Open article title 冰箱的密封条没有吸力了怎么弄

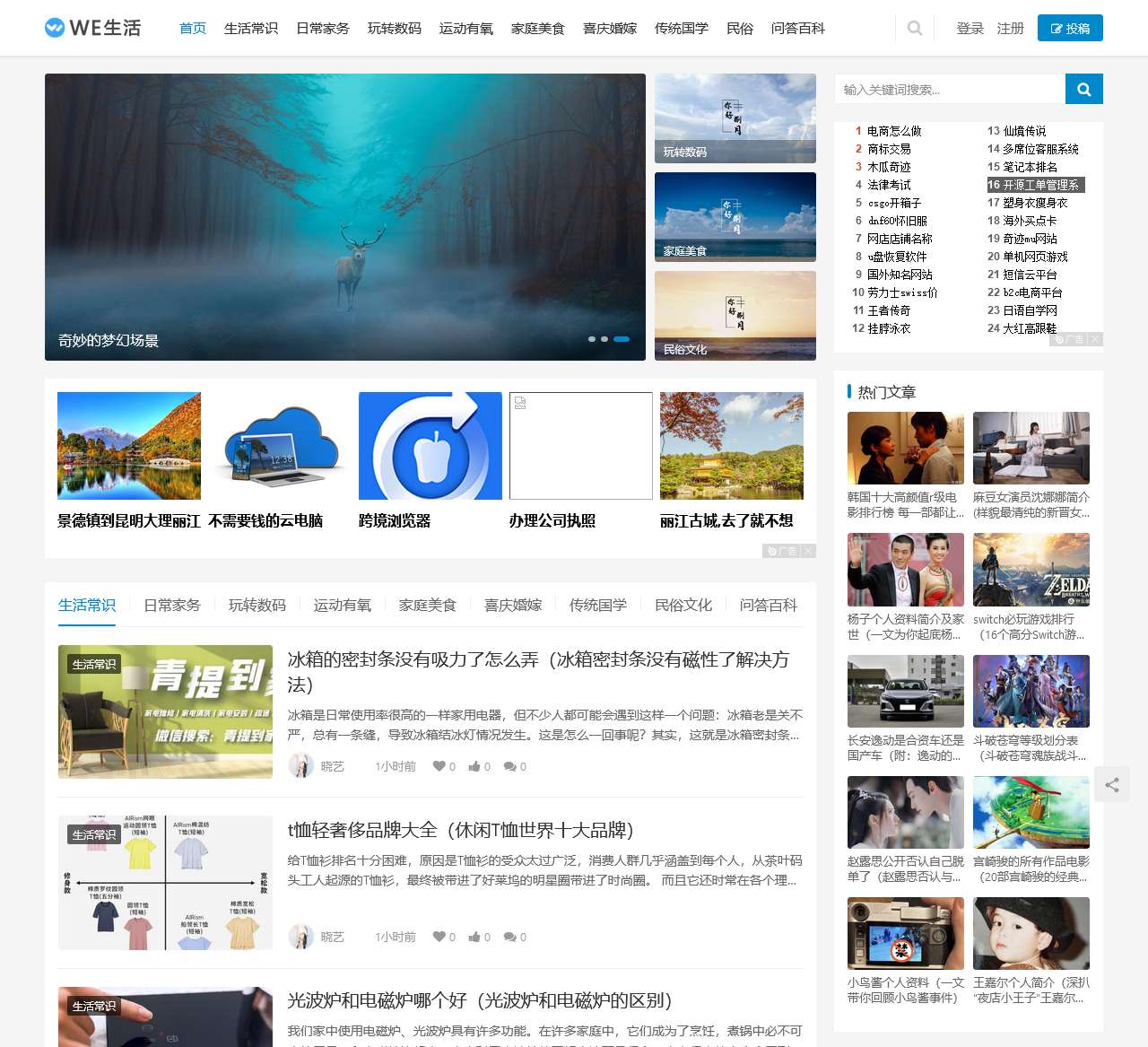pos(538,671)
